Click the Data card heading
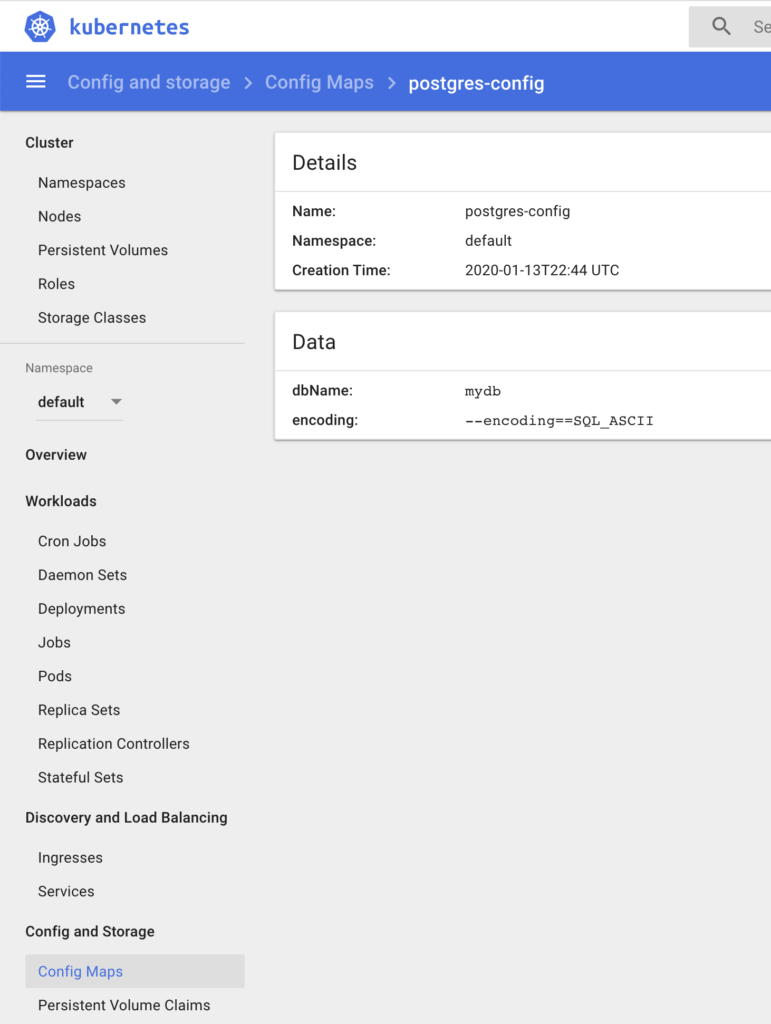The width and height of the screenshot is (771, 1024). pyautogui.click(x=314, y=342)
